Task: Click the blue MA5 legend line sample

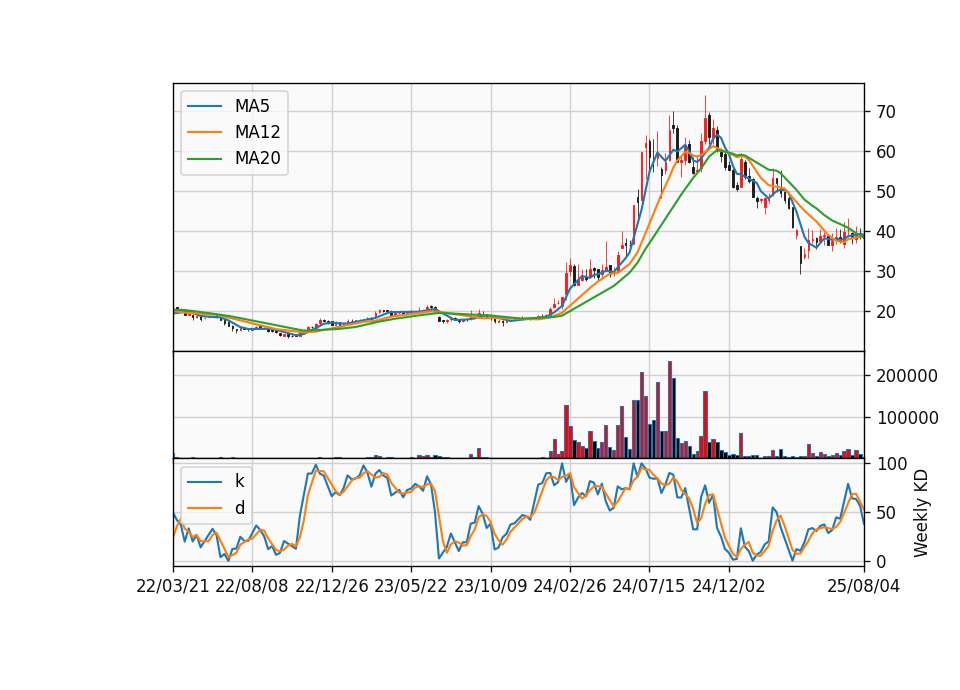Action: click(204, 106)
